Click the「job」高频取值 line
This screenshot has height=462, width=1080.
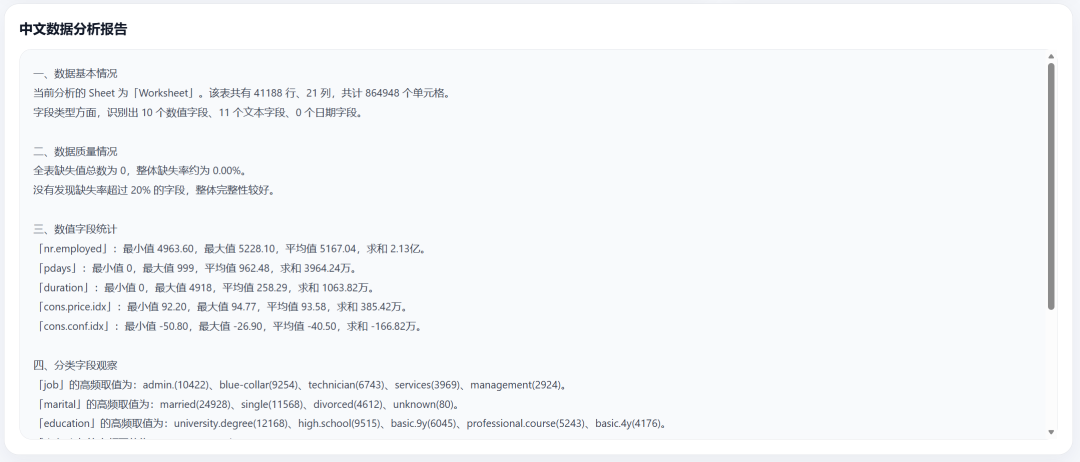click(x=300, y=385)
